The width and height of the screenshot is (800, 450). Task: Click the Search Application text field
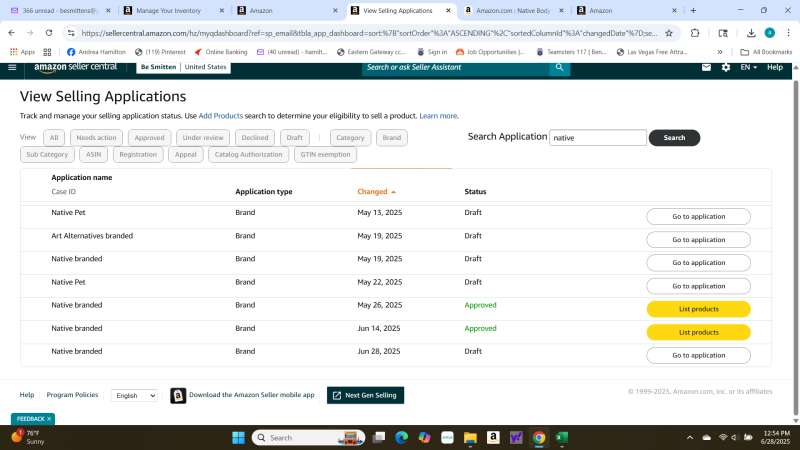tap(598, 137)
